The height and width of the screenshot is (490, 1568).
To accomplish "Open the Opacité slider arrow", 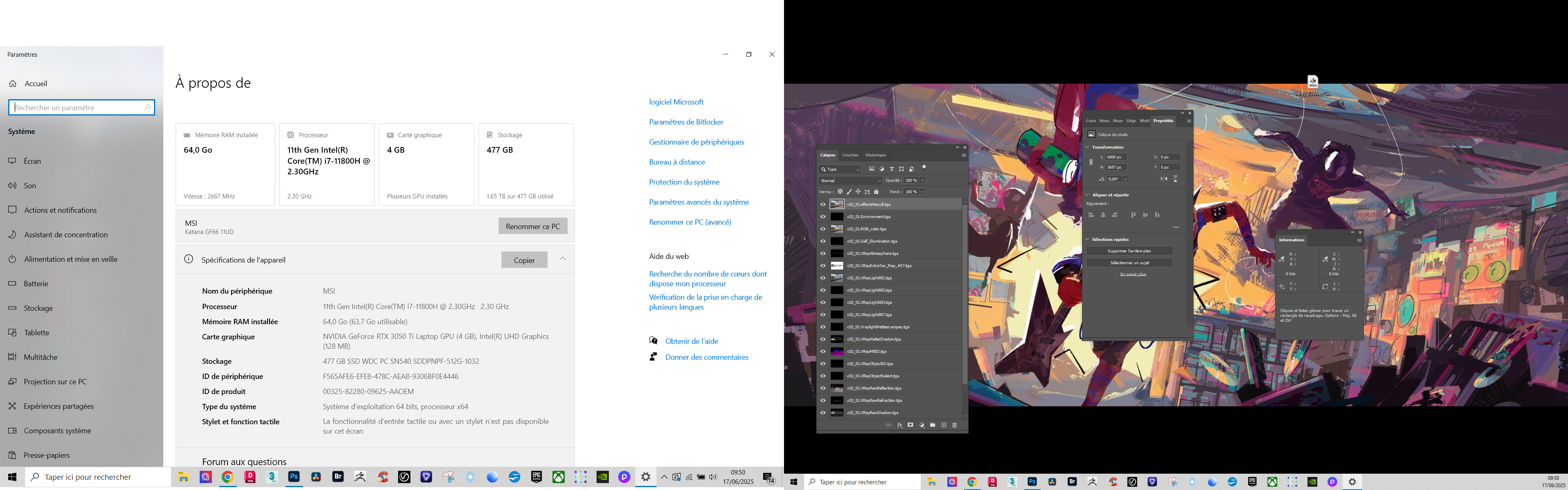I will pos(923,181).
